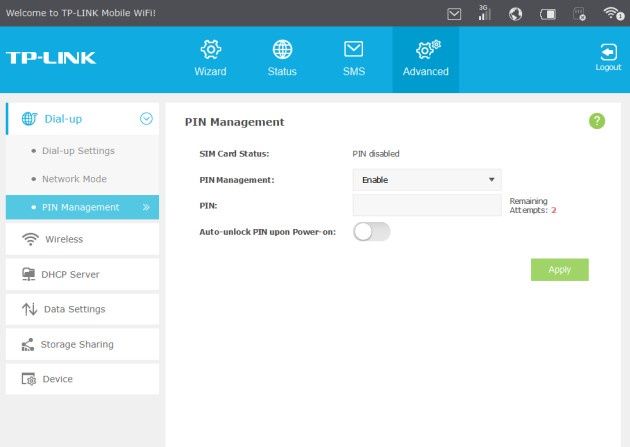This screenshot has height=447, width=630.
Task: Expand the Storage Sharing section
Action: [82, 344]
